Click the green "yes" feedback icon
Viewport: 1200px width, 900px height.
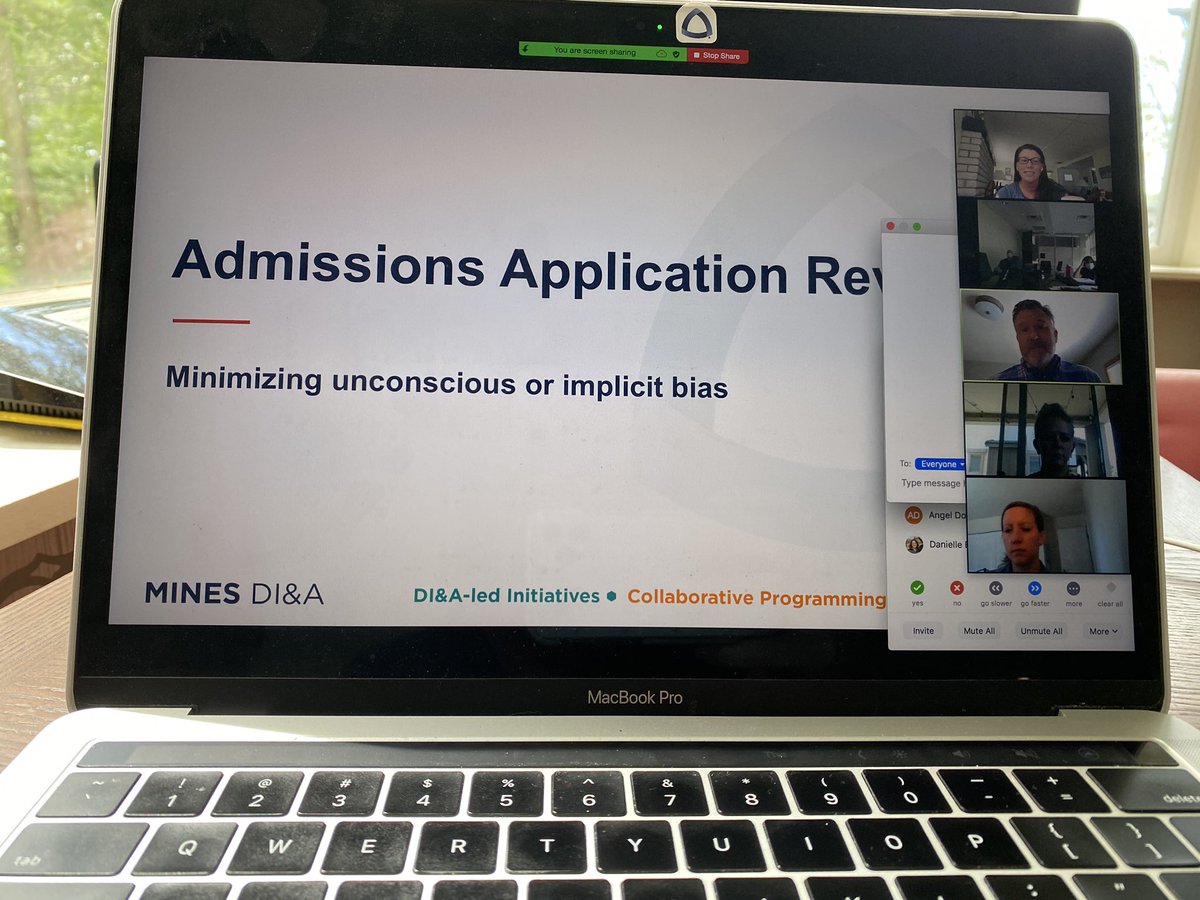coord(917,586)
